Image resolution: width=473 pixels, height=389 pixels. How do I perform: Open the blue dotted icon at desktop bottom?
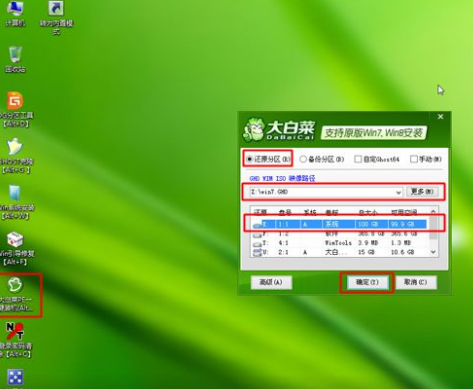15,377
